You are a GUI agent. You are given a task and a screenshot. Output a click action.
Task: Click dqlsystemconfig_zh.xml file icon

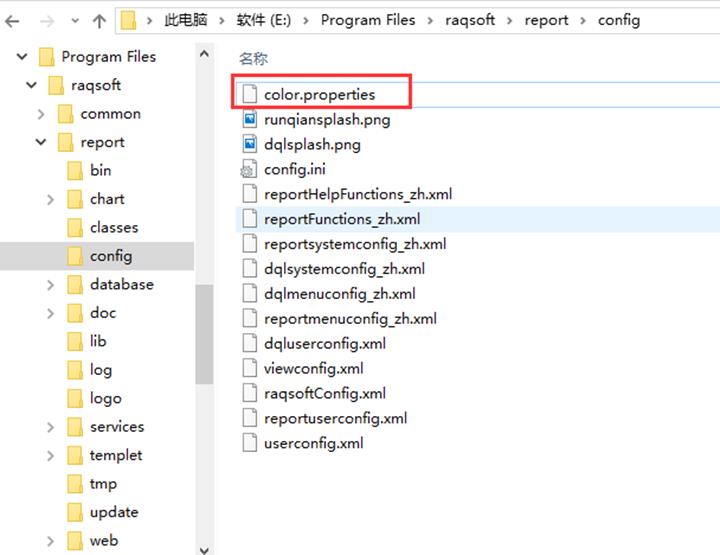click(249, 269)
